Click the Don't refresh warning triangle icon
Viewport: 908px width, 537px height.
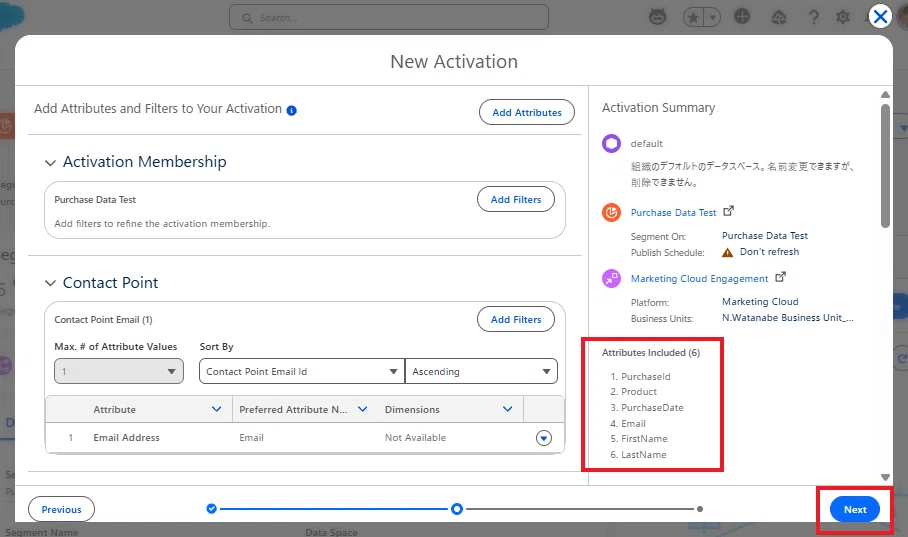pyautogui.click(x=727, y=252)
